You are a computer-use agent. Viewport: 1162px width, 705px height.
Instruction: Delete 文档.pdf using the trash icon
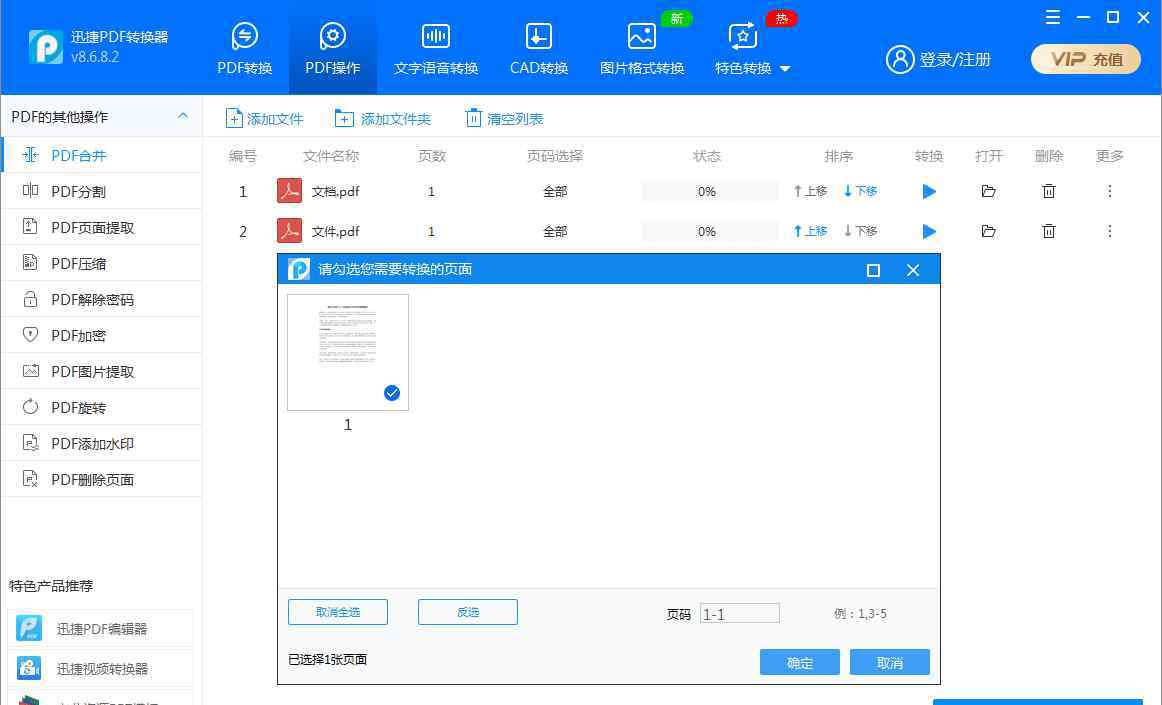click(1048, 191)
